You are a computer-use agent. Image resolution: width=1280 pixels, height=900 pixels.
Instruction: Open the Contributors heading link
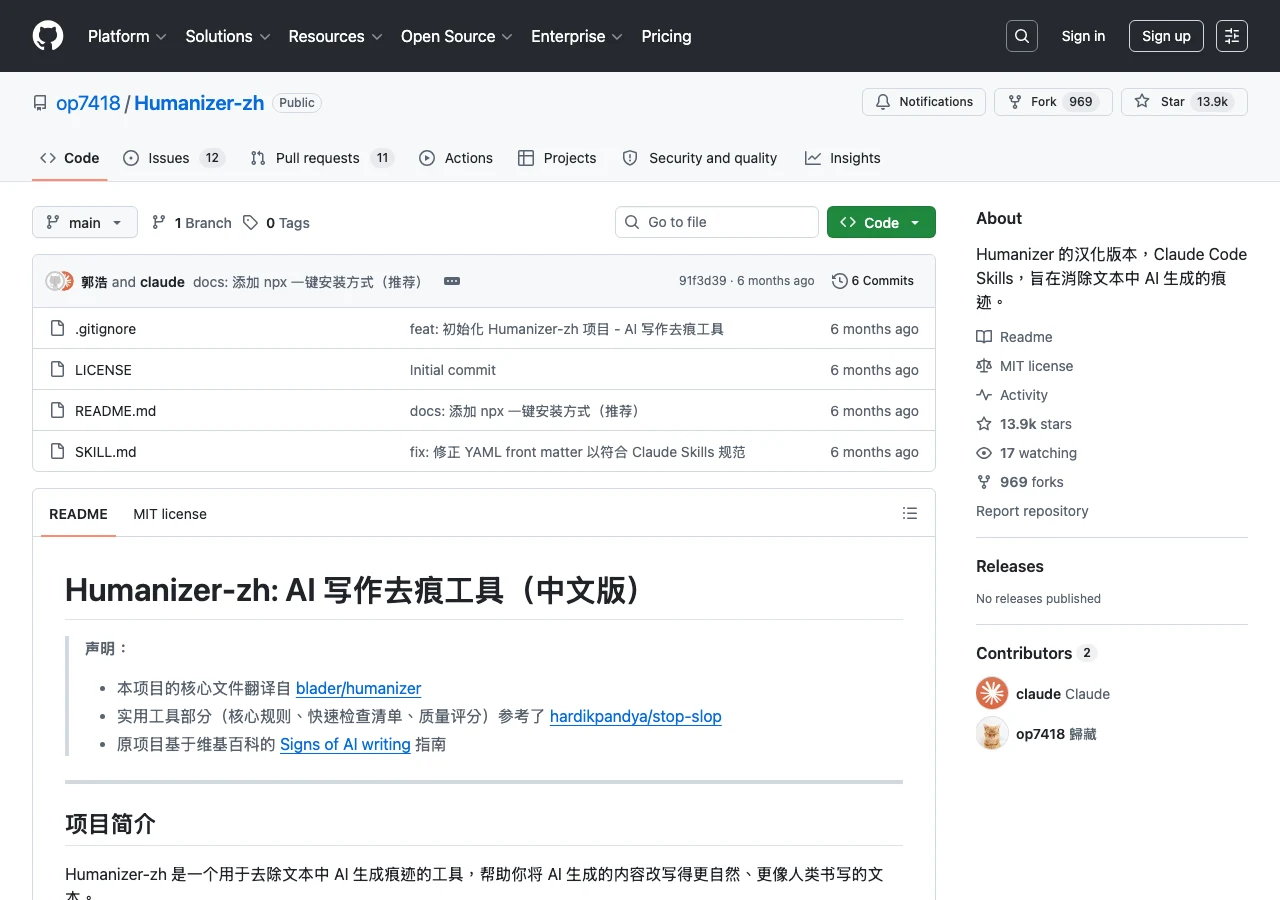pyautogui.click(x=1036, y=653)
